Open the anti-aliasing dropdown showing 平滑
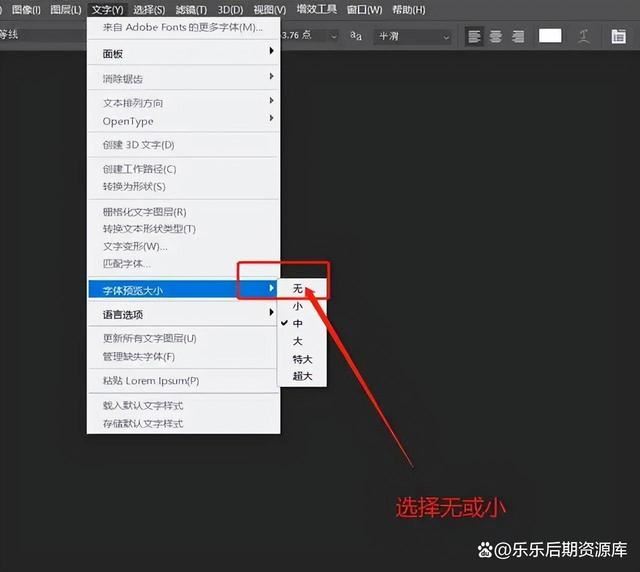The height and width of the screenshot is (572, 640). point(412,37)
